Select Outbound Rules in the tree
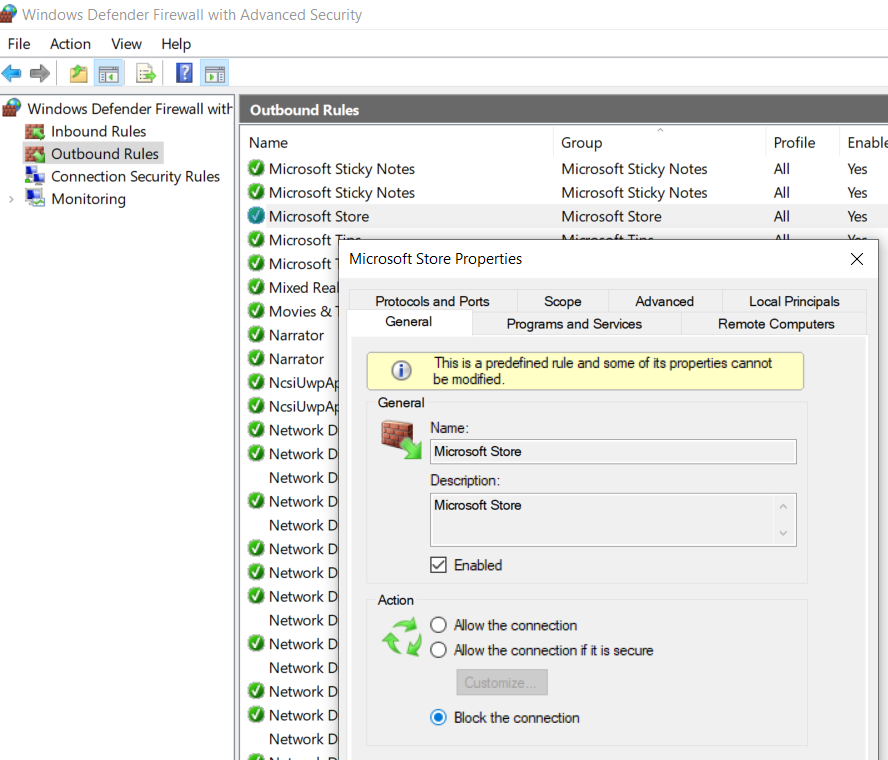 click(105, 154)
